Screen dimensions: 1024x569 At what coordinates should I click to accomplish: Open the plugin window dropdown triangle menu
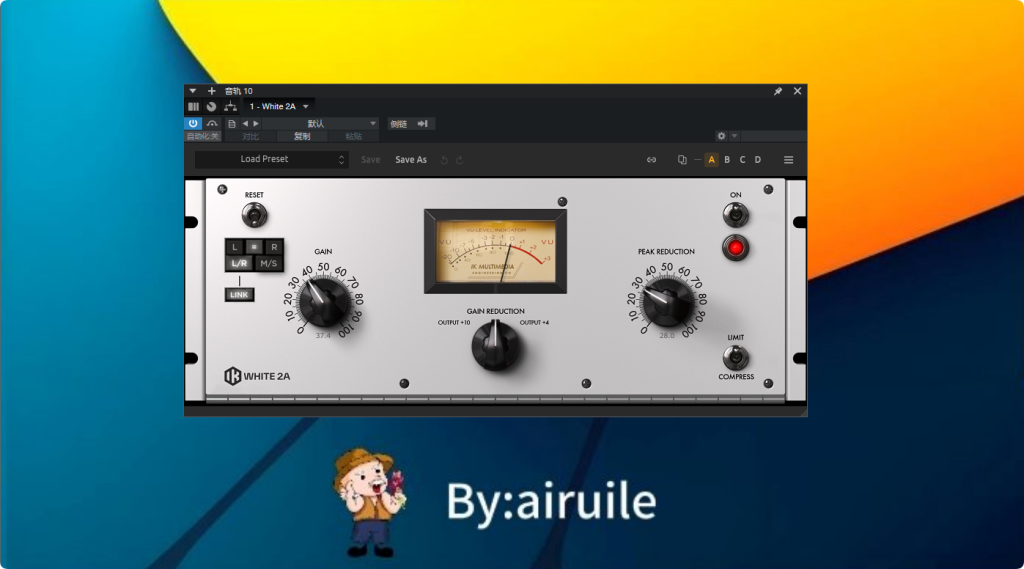(x=193, y=91)
